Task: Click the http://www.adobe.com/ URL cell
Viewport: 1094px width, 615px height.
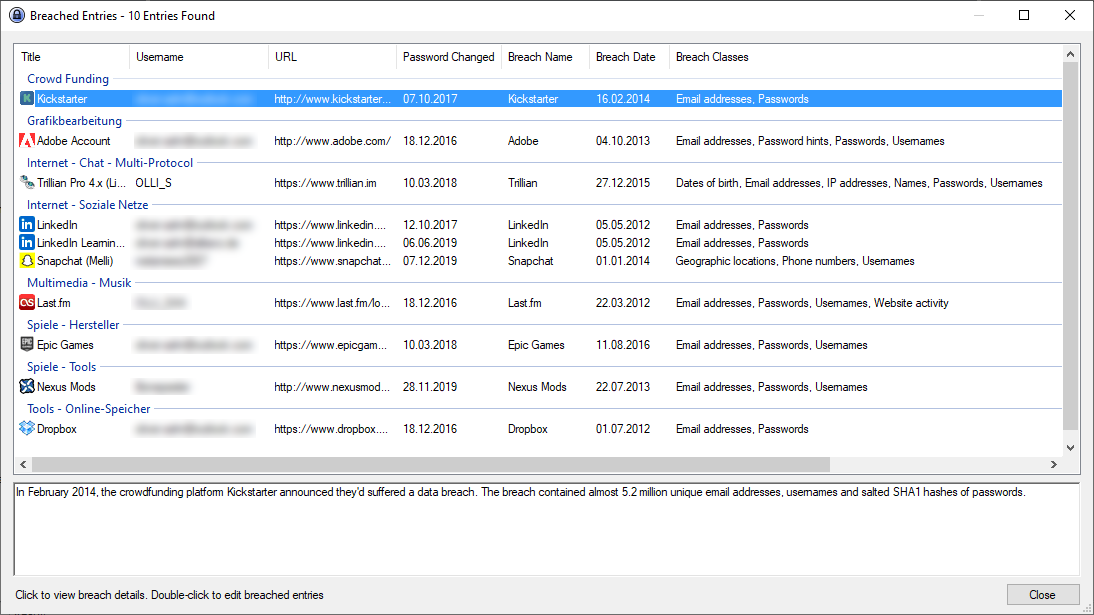Action: 332,141
